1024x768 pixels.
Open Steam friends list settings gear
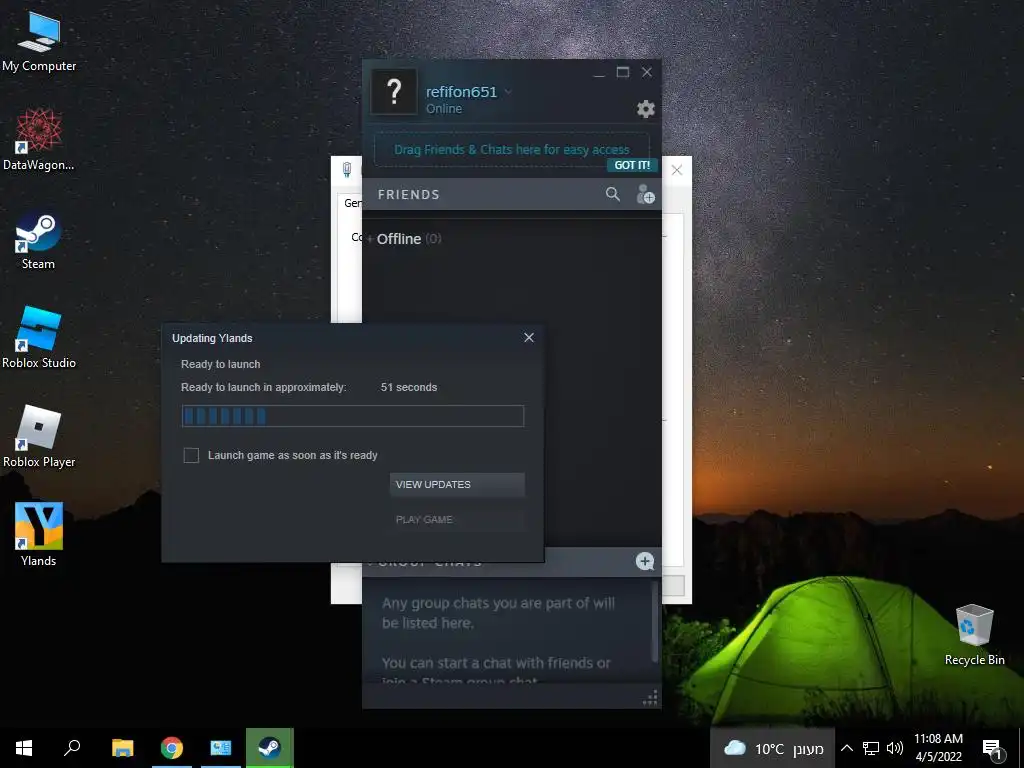click(x=645, y=108)
